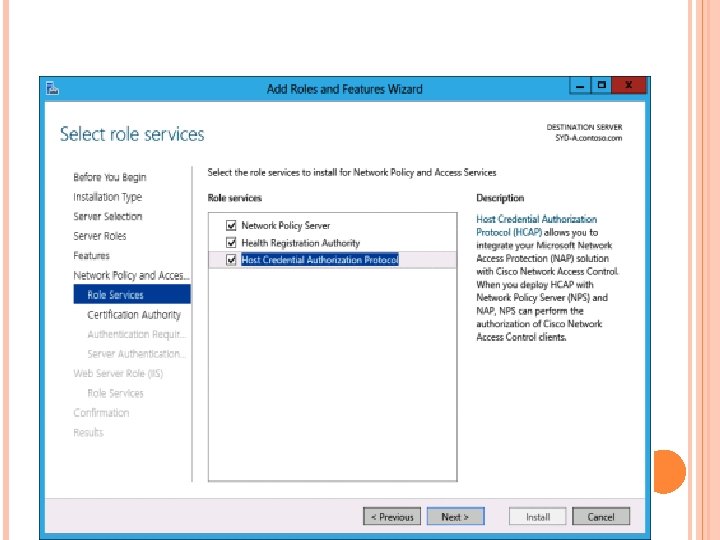Go to Before You Begin step
Image resolution: width=720 pixels, height=540 pixels.
click(110, 177)
